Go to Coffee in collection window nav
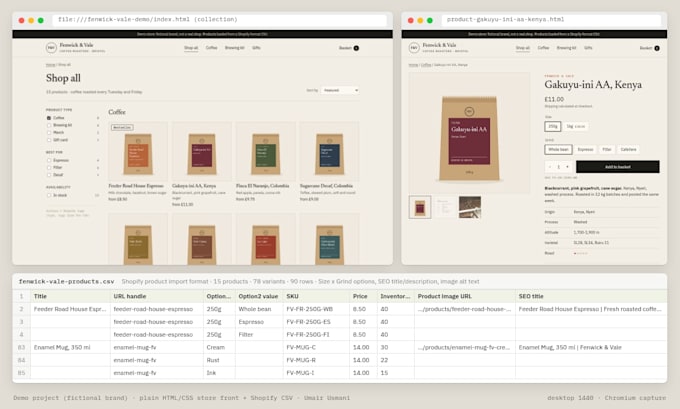 [211, 48]
